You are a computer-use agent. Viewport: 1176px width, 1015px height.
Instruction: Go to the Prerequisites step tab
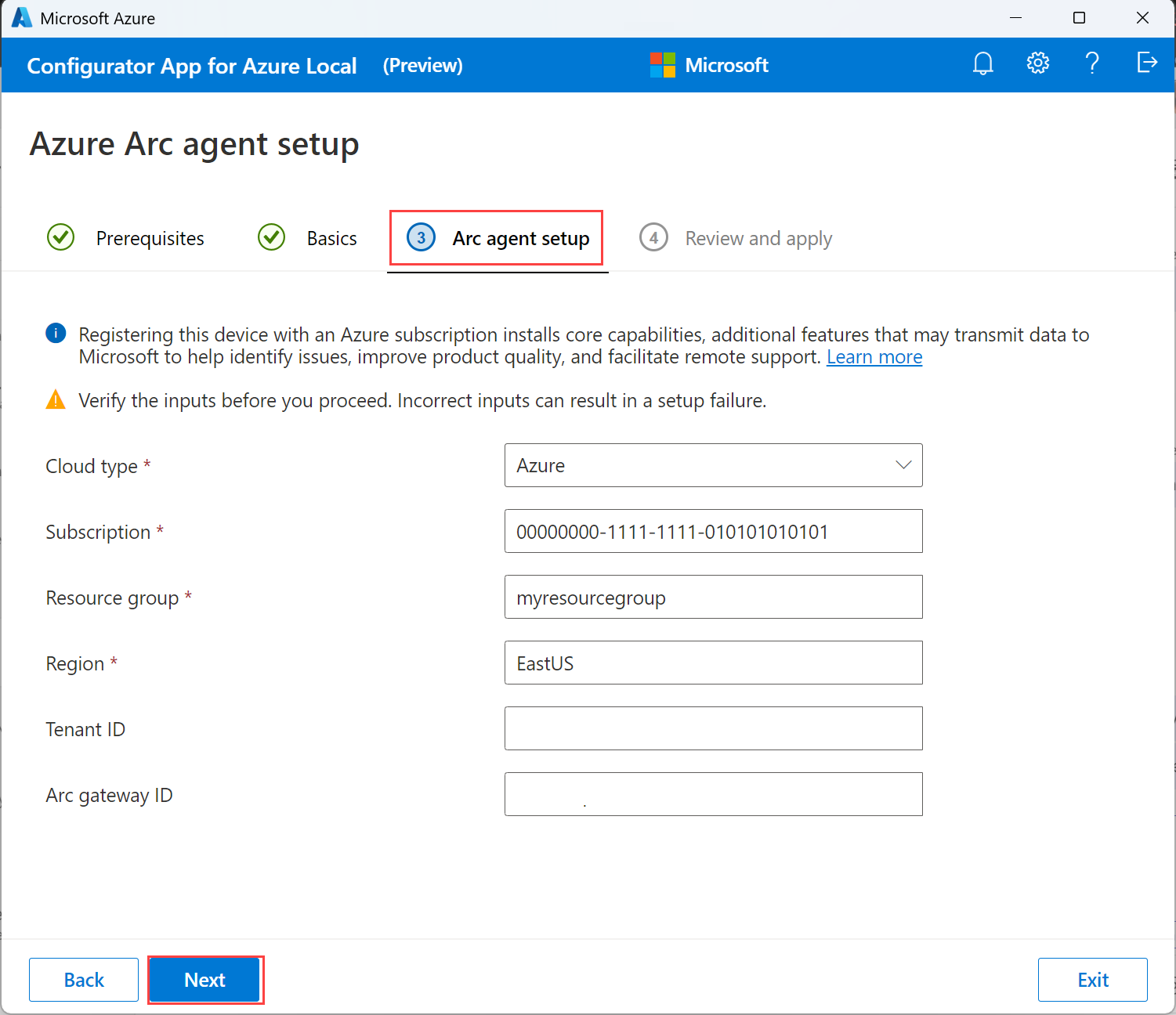click(150, 239)
